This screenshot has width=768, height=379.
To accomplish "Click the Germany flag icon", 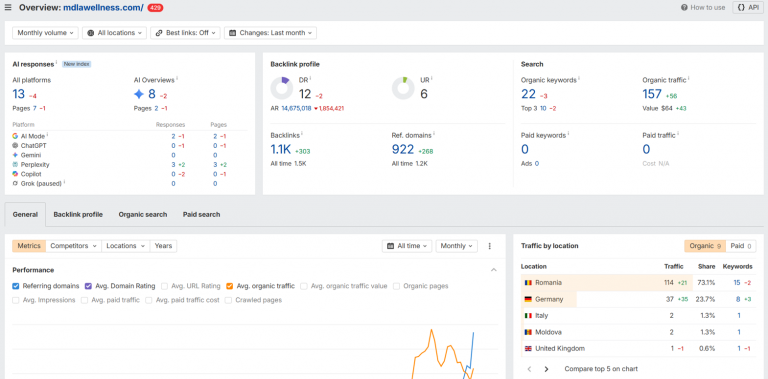I will point(528,299).
